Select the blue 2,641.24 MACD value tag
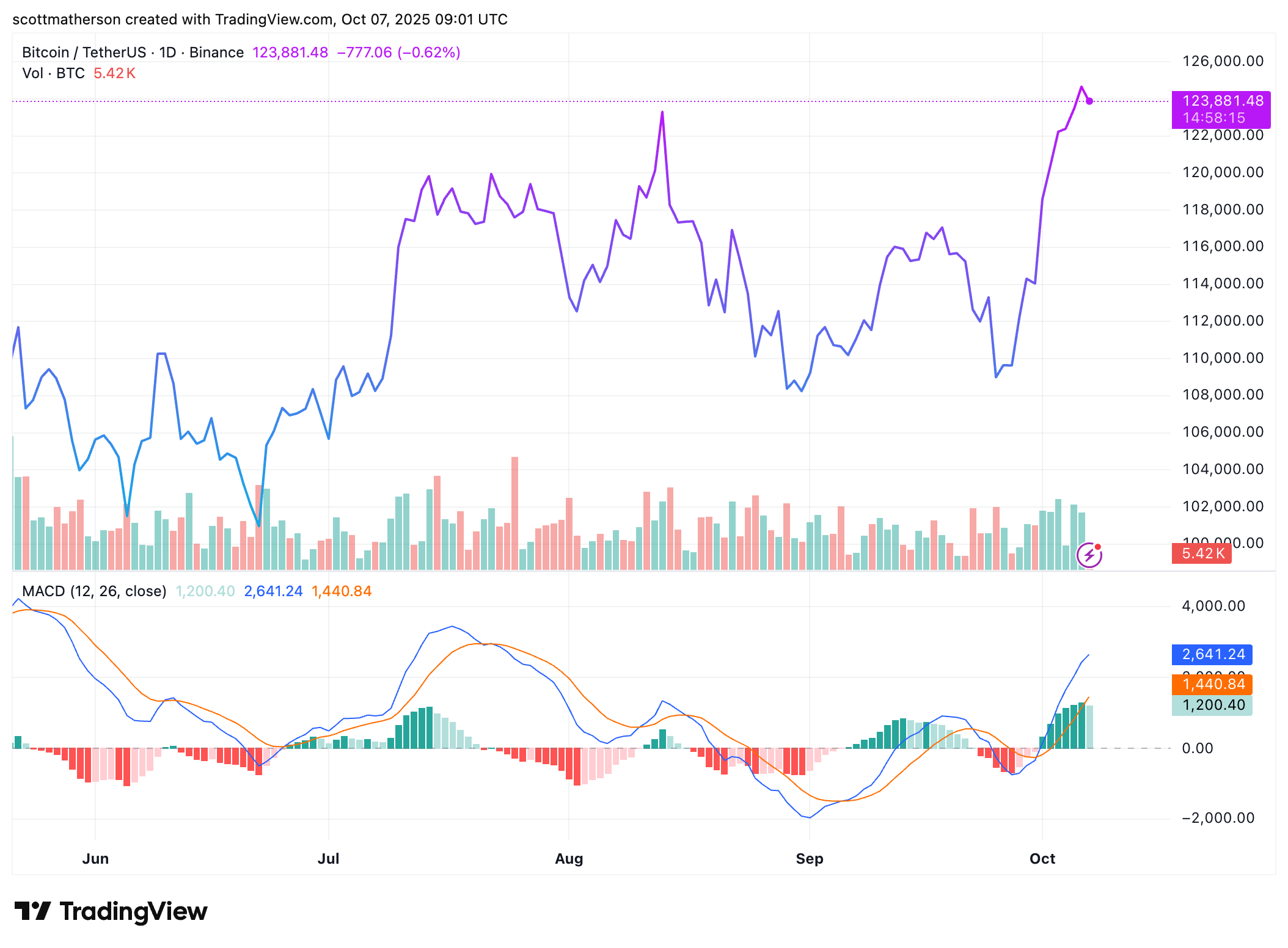1288x948 pixels. pyautogui.click(x=1212, y=654)
